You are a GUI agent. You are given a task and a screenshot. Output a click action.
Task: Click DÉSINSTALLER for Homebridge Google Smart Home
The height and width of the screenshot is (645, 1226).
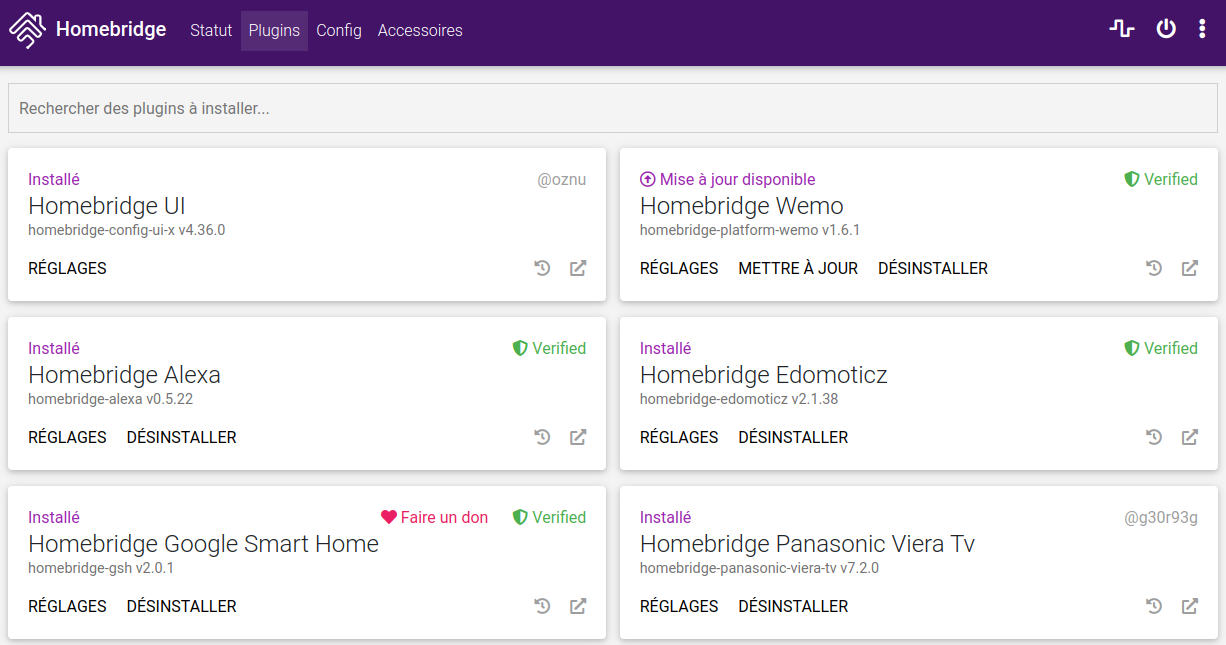182,606
